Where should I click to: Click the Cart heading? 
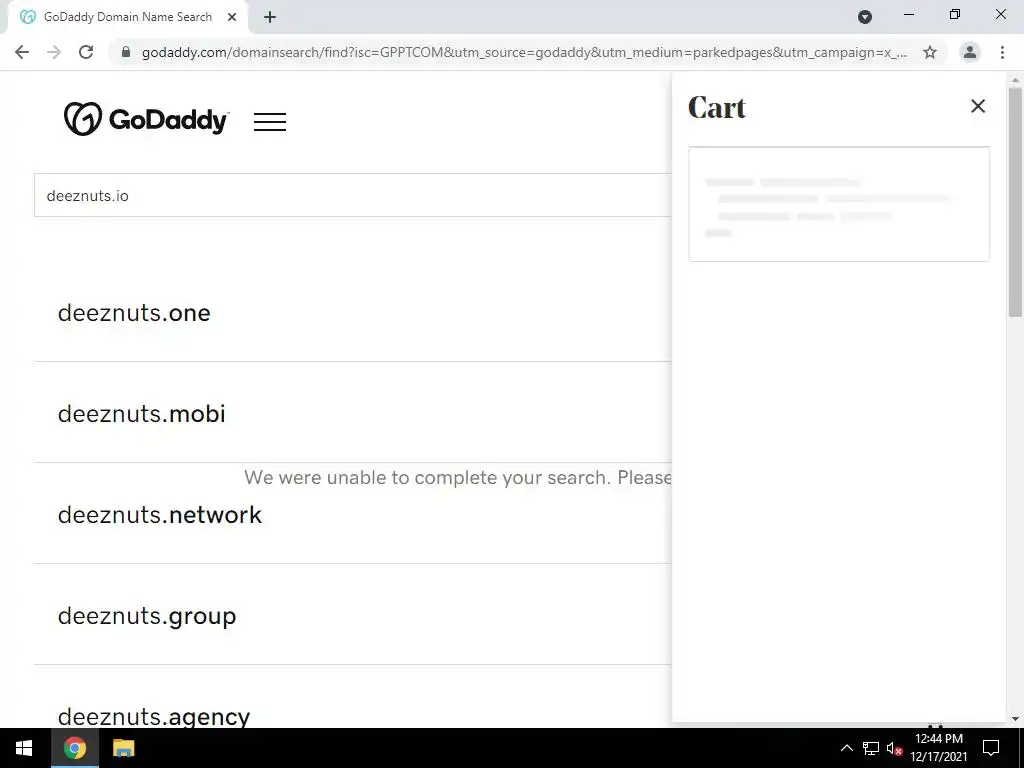(x=716, y=108)
